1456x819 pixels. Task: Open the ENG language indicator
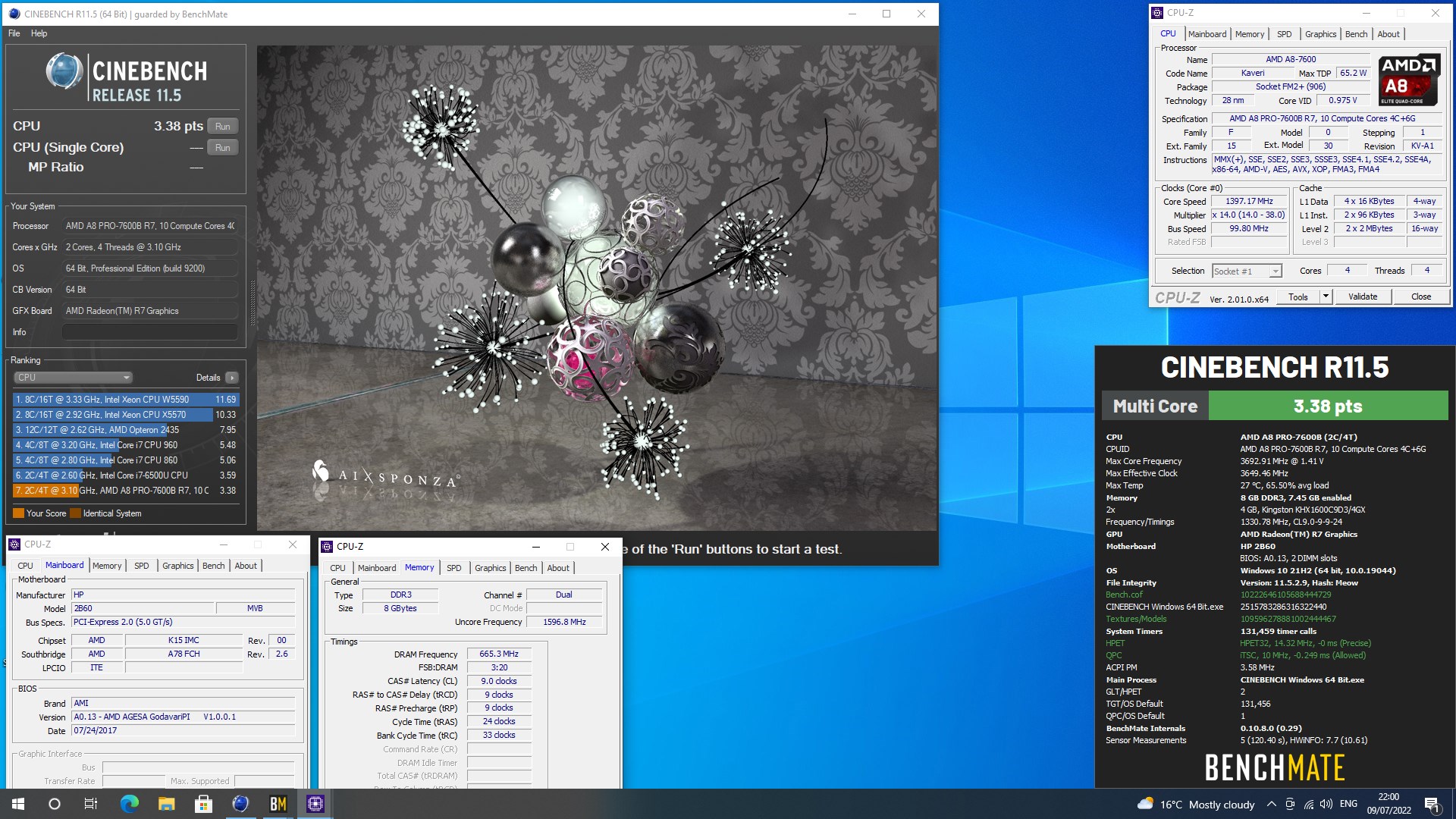coord(1348,804)
